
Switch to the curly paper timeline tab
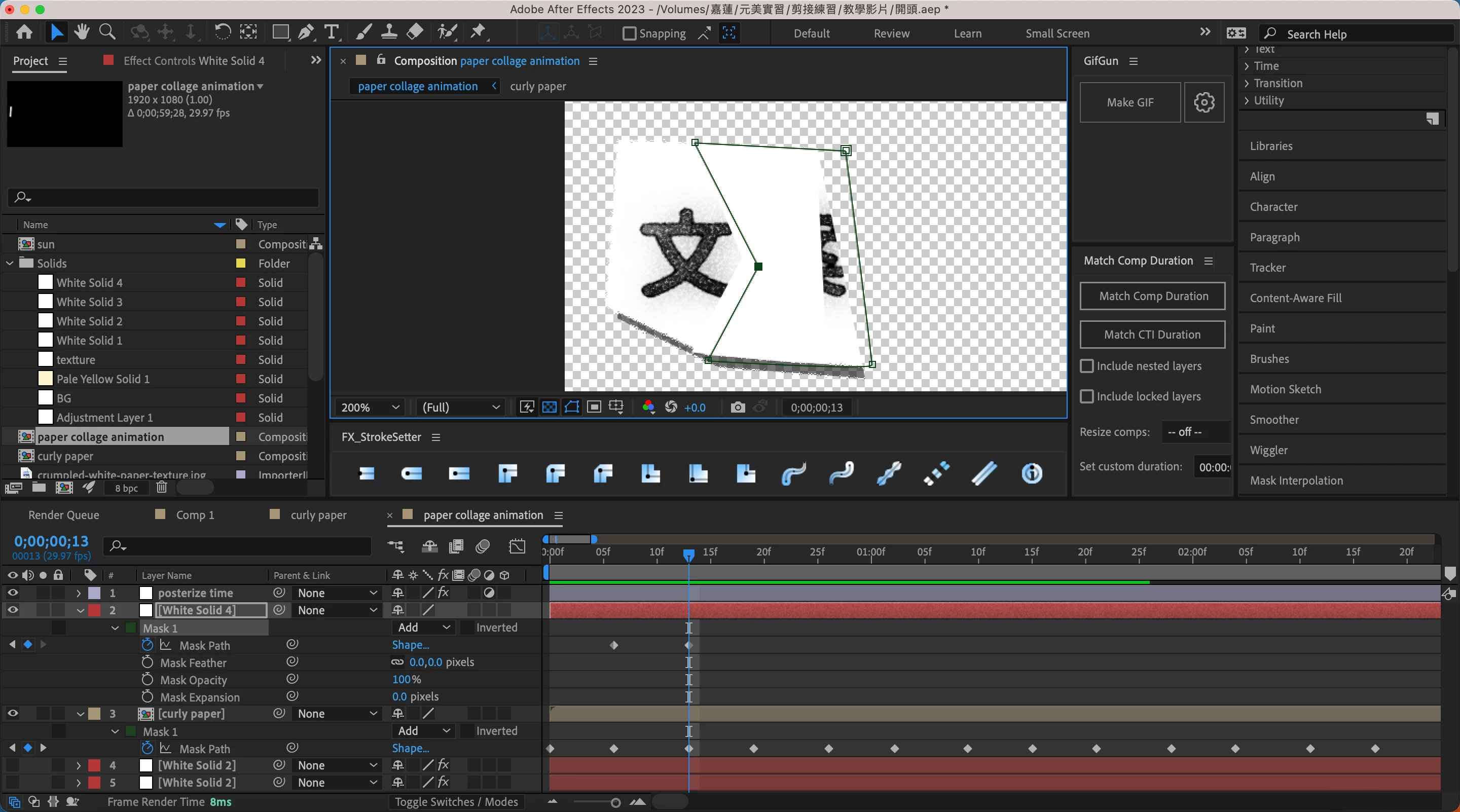point(318,515)
